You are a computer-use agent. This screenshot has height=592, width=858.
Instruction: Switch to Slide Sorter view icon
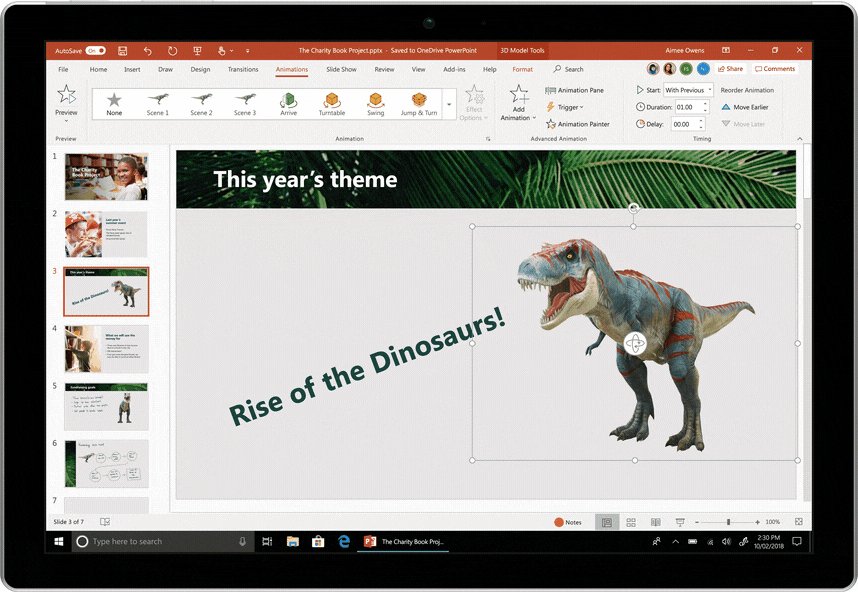(x=631, y=522)
